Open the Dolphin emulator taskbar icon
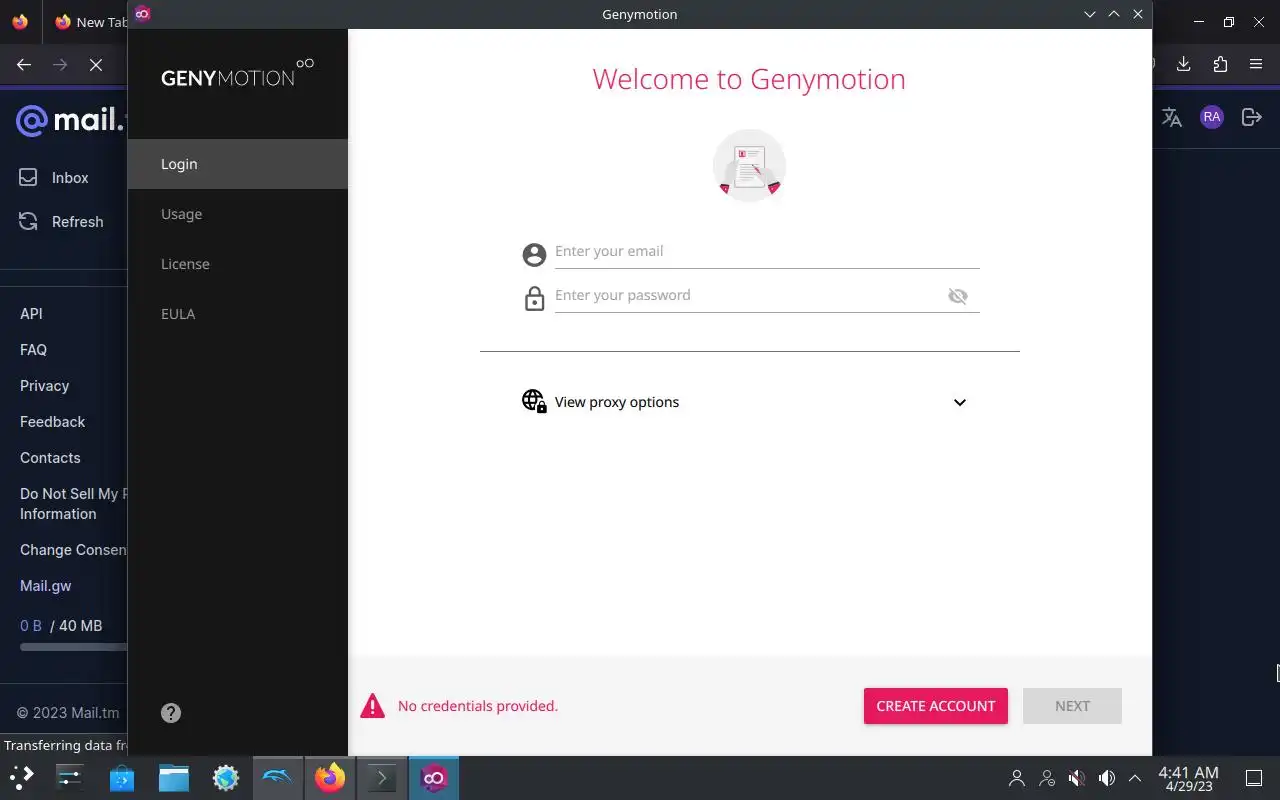The width and height of the screenshot is (1280, 800). [278, 777]
